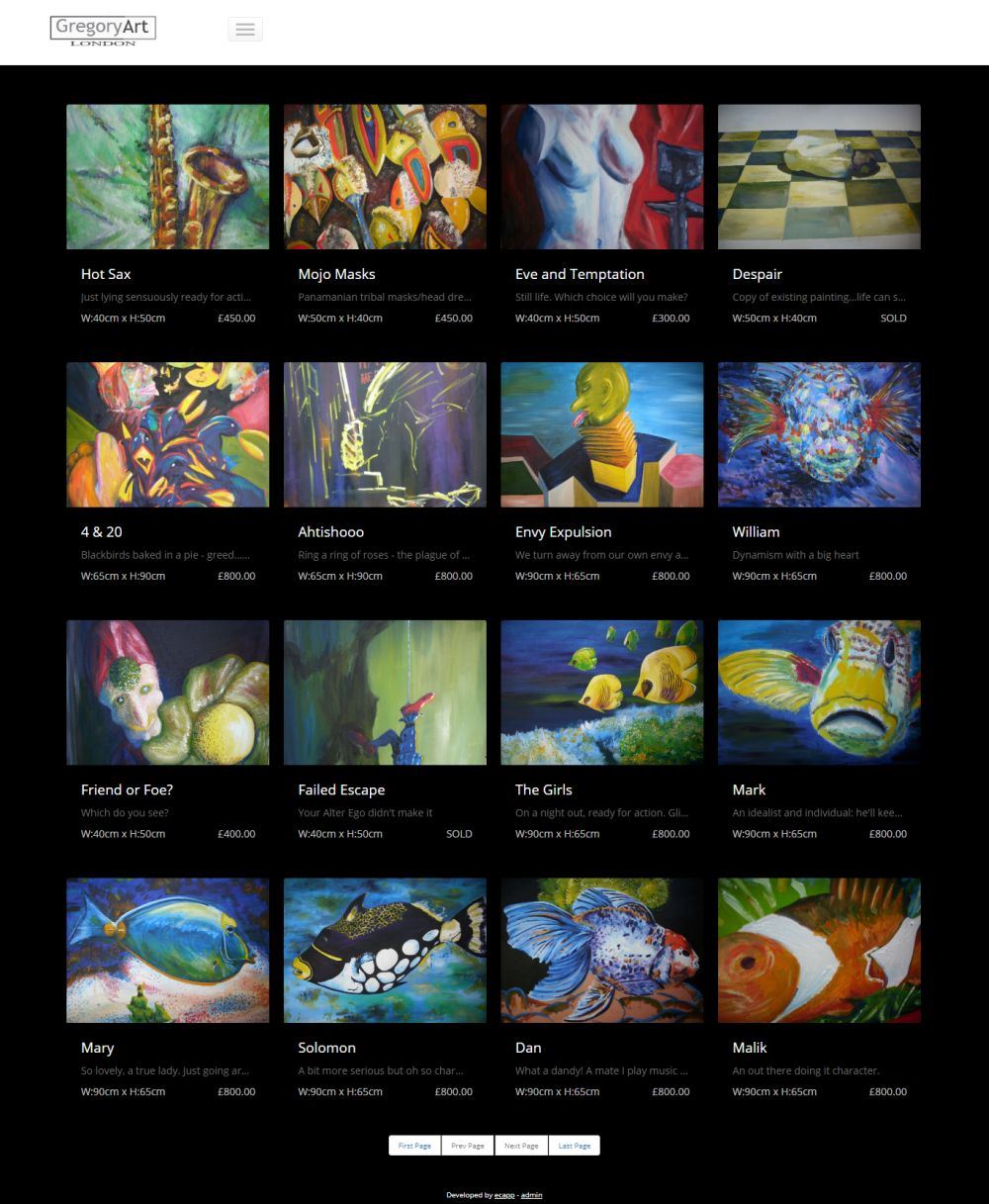Viewport: 989px width, 1204px height.
Task: Open the hamburger navigation menu
Action: click(x=245, y=30)
